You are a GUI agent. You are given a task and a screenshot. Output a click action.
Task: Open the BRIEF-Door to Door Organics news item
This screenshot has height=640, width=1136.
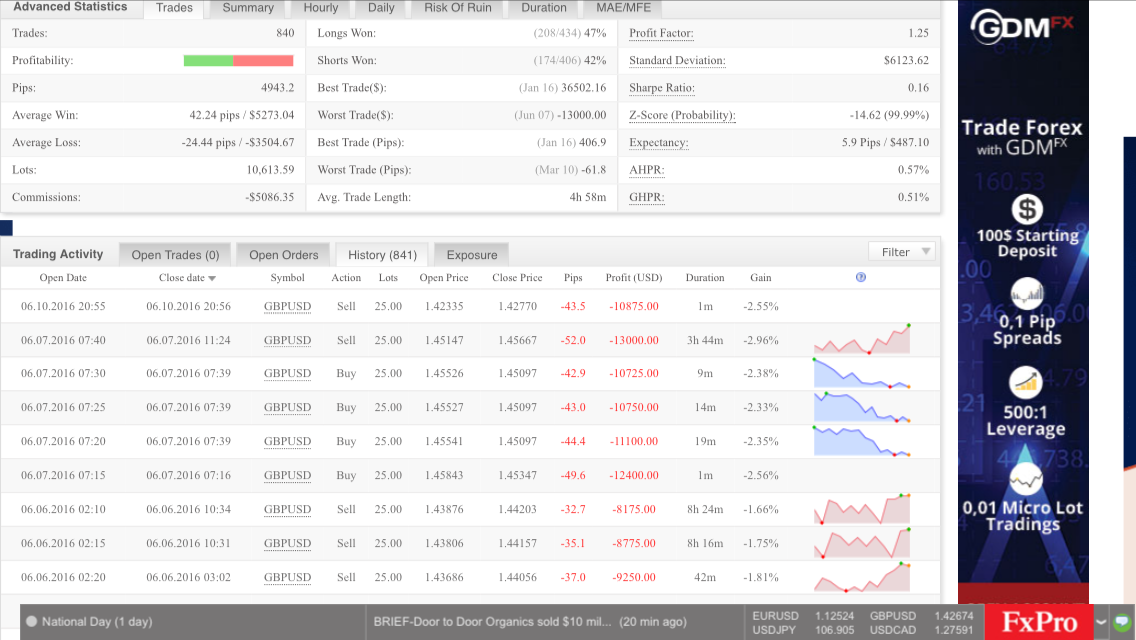point(530,622)
